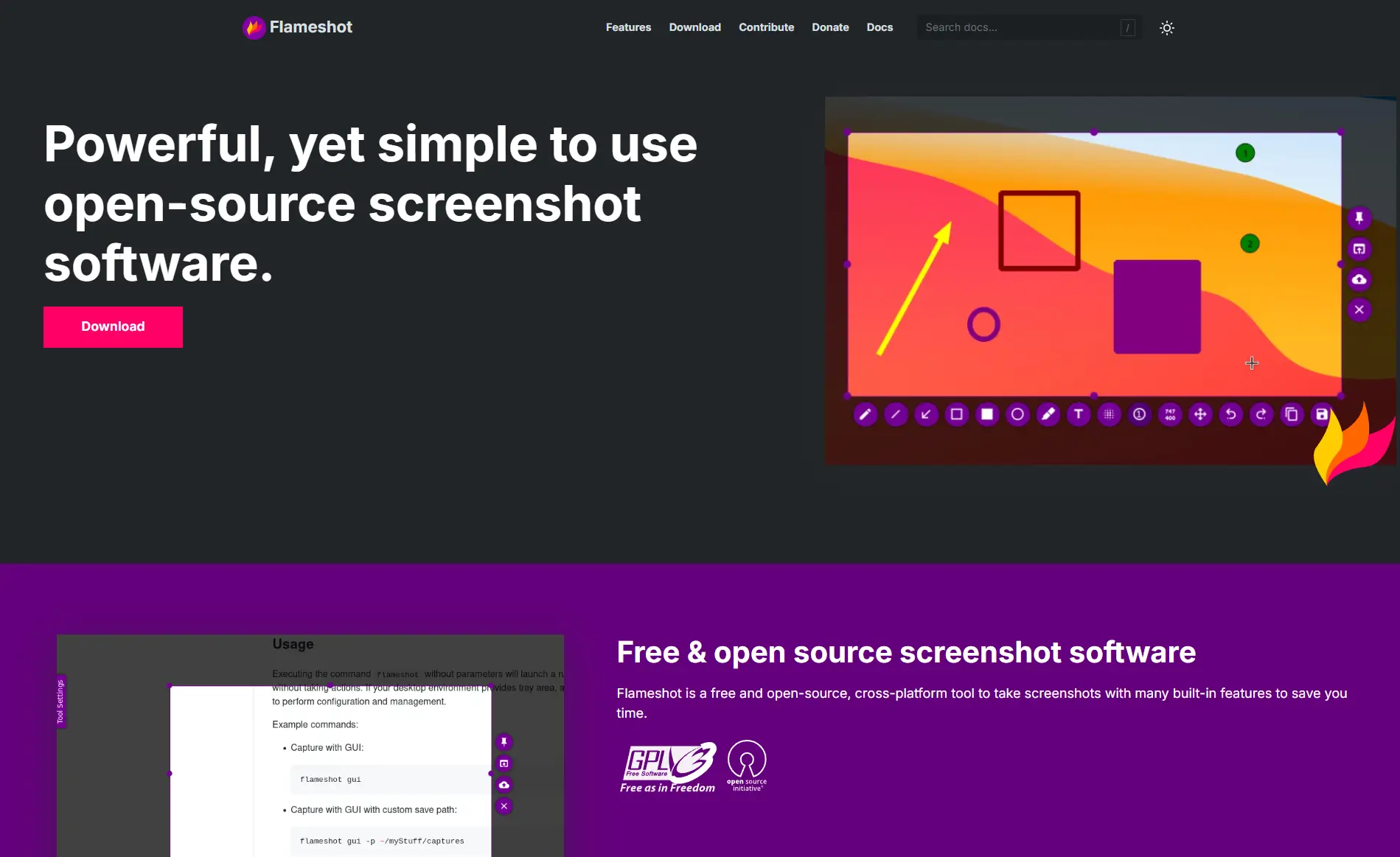Click the 'Flameshot is a free and open-source' paragraph
Screen dimensions: 1400x857
(x=982, y=703)
